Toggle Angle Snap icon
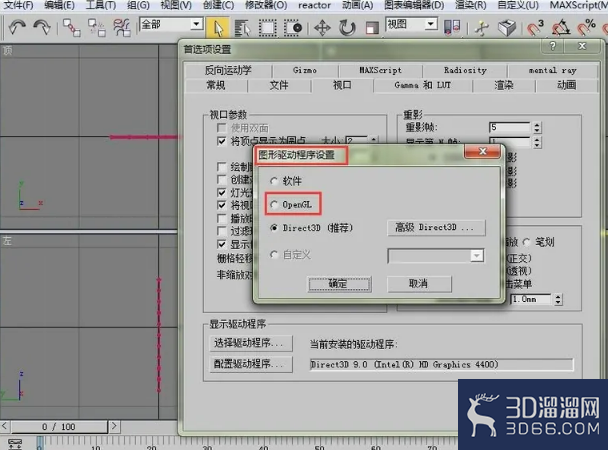Image resolution: width=608 pixels, height=450 pixels. (561, 28)
